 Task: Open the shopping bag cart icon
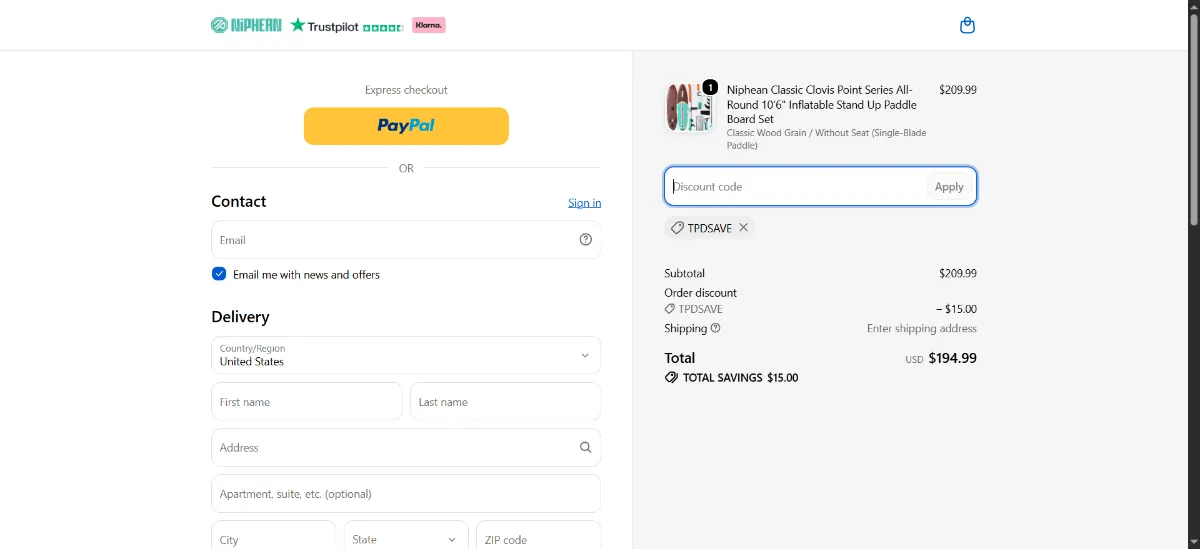pyautogui.click(x=967, y=25)
